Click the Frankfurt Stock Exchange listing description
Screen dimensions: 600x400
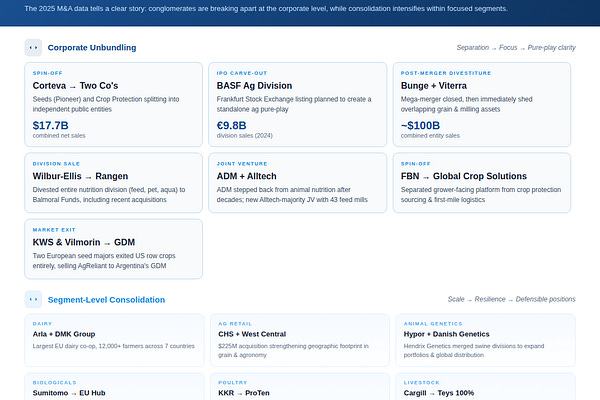(294, 104)
